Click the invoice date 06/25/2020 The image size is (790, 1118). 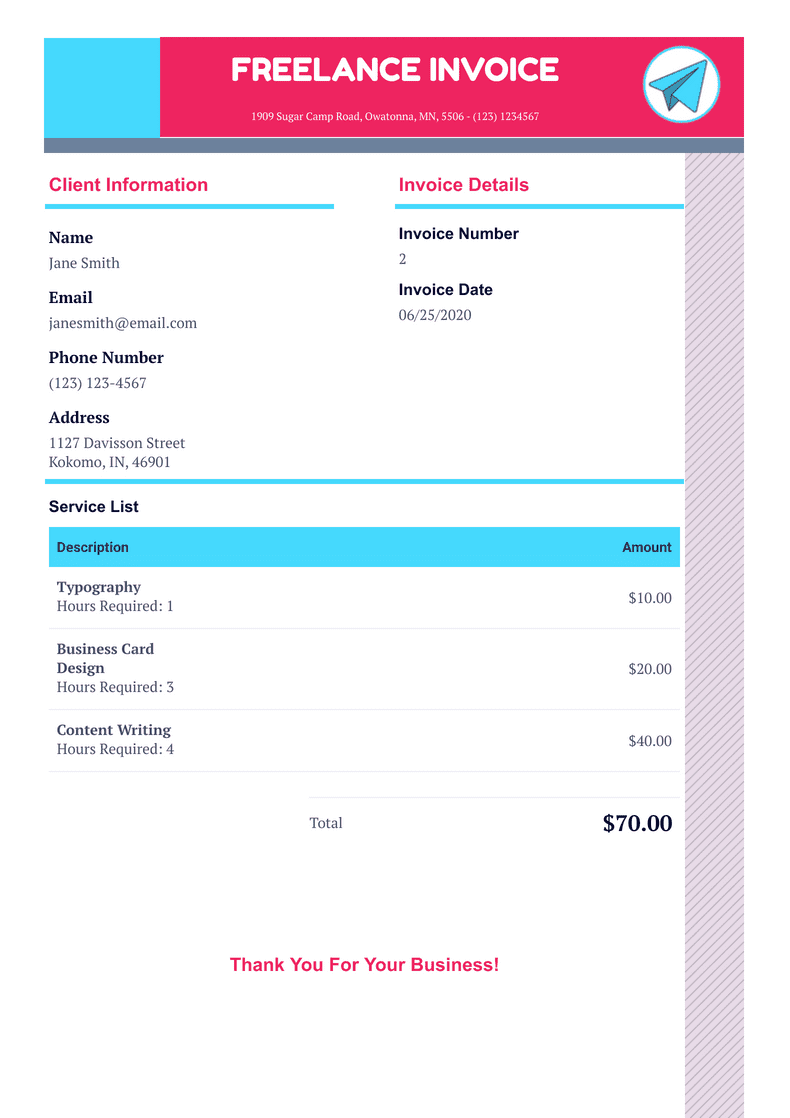[435, 315]
